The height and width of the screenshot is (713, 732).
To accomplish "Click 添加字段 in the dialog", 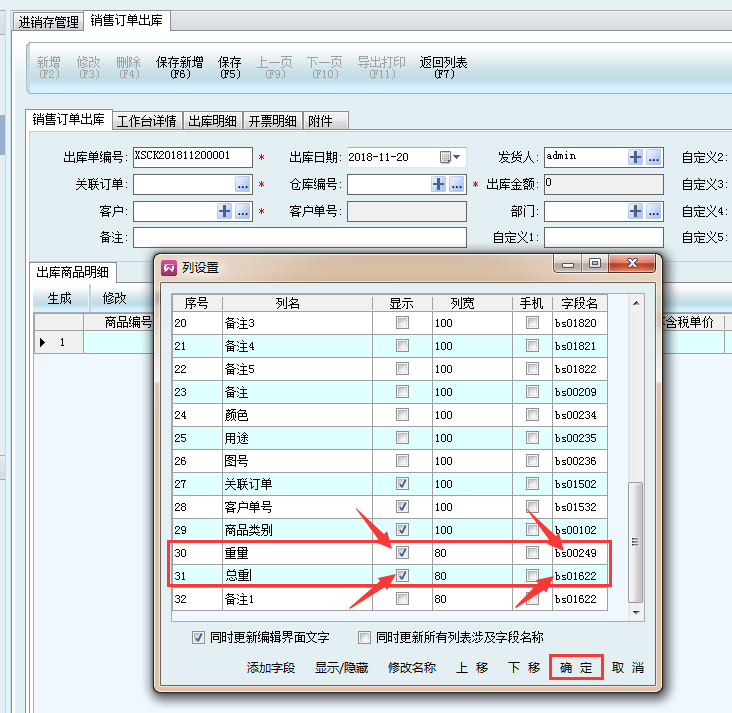I will [x=271, y=668].
